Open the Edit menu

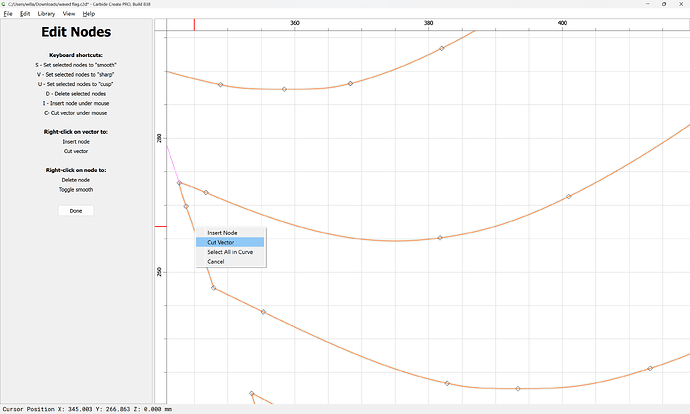(25, 14)
